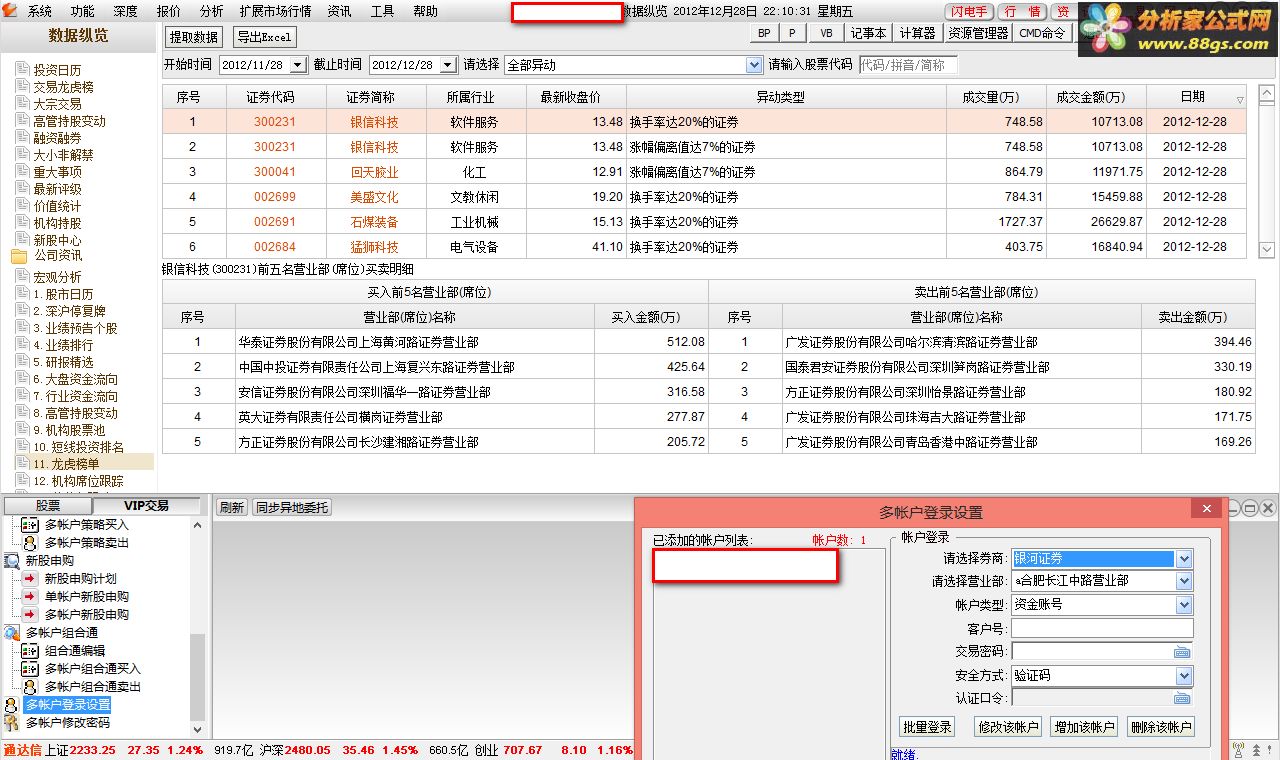Click the 行情 button at top
The width and height of the screenshot is (1280, 760).
click(1022, 12)
